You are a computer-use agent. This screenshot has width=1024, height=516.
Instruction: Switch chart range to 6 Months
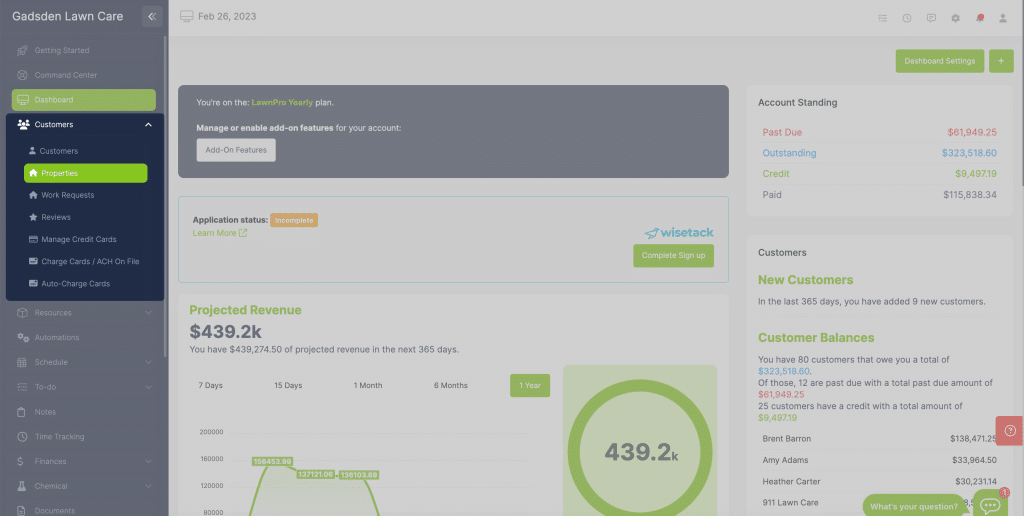(x=450, y=385)
